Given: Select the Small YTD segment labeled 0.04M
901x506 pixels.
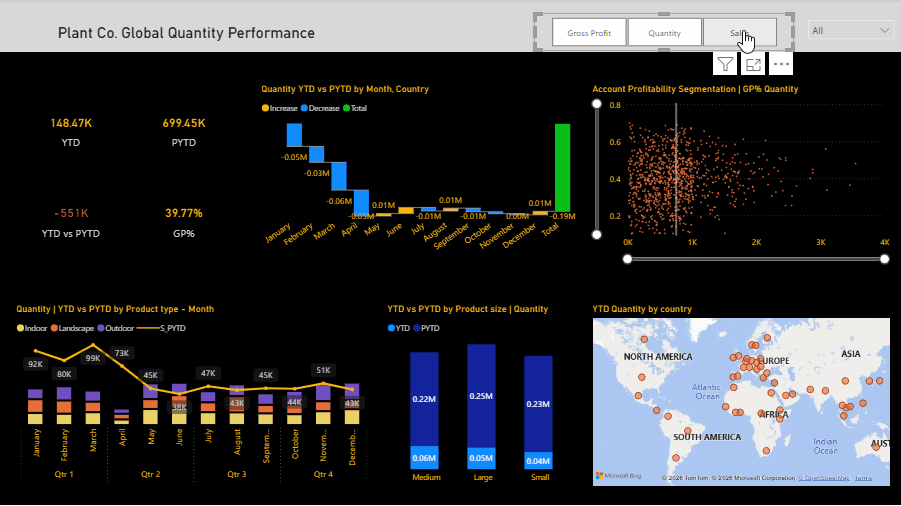Looking at the screenshot, I should click(x=538, y=461).
